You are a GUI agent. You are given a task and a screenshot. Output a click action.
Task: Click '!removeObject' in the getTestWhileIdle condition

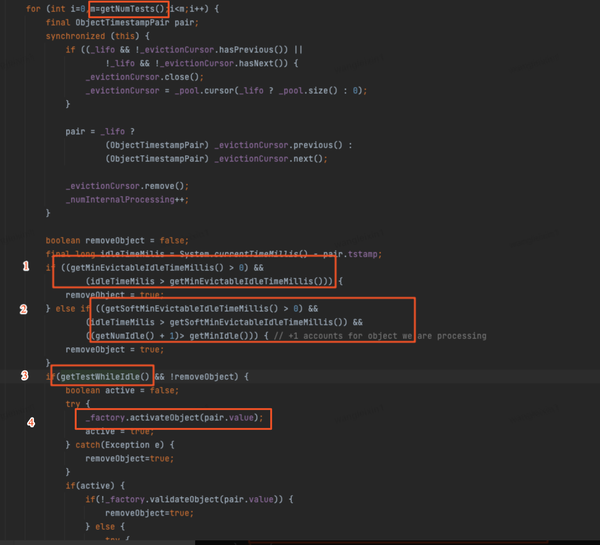(202, 377)
